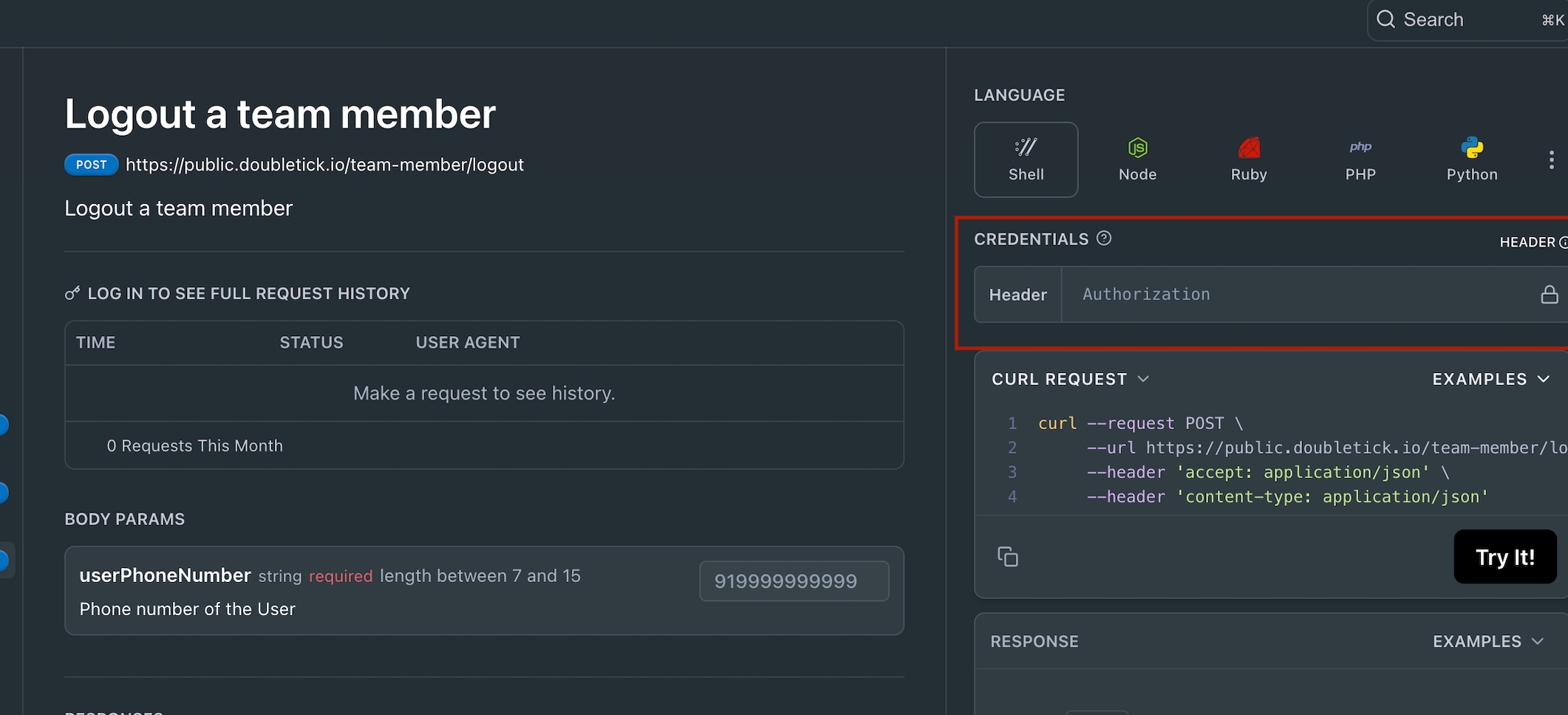Click the userPhoneNumber input field
The height and width of the screenshot is (715, 1568).
click(x=794, y=581)
